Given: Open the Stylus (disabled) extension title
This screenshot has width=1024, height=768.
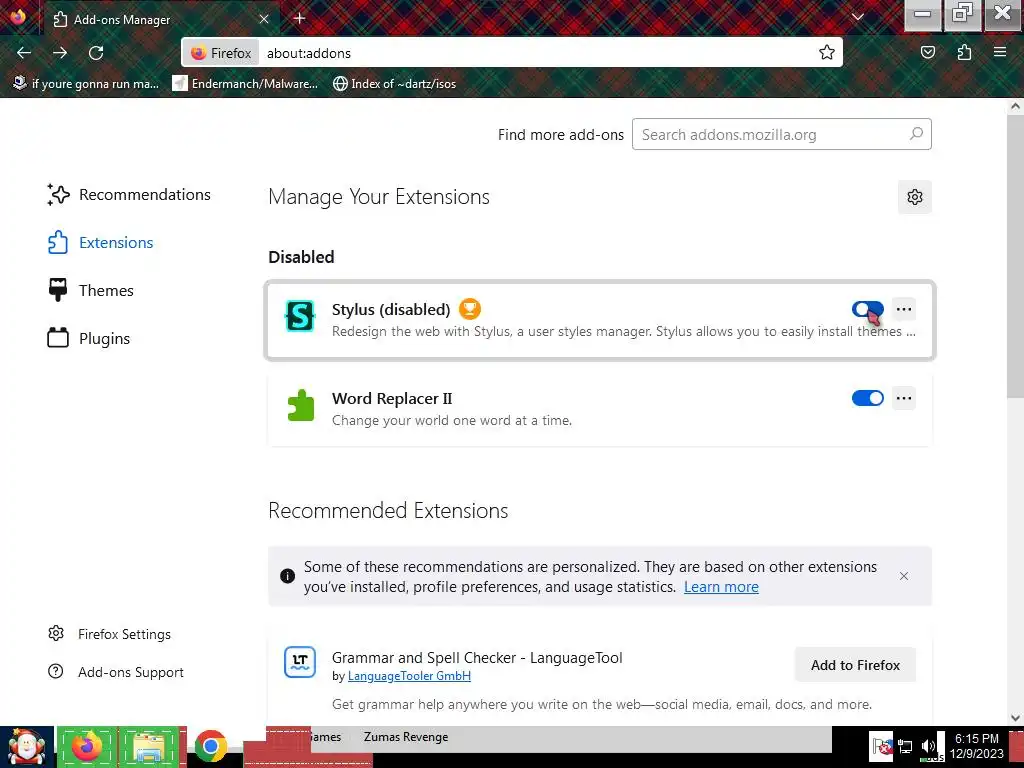Looking at the screenshot, I should click(391, 310).
